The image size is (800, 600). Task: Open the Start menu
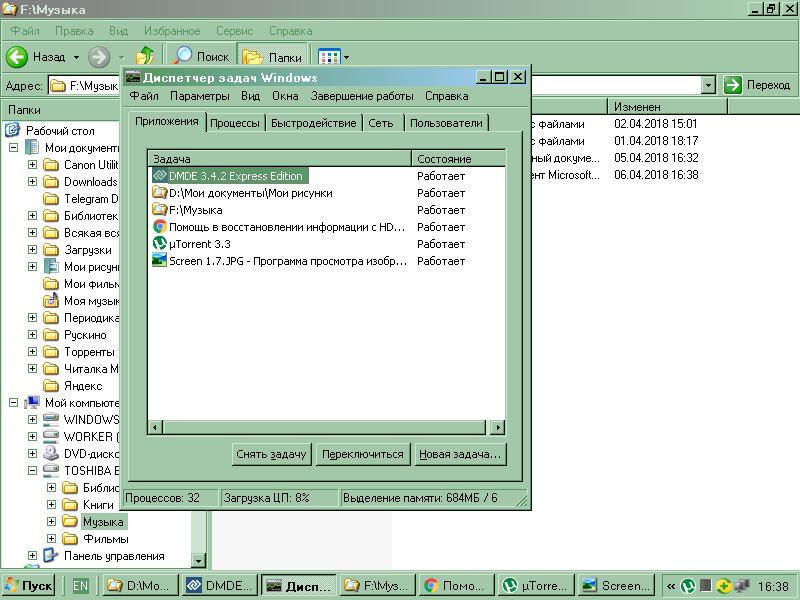pos(29,586)
